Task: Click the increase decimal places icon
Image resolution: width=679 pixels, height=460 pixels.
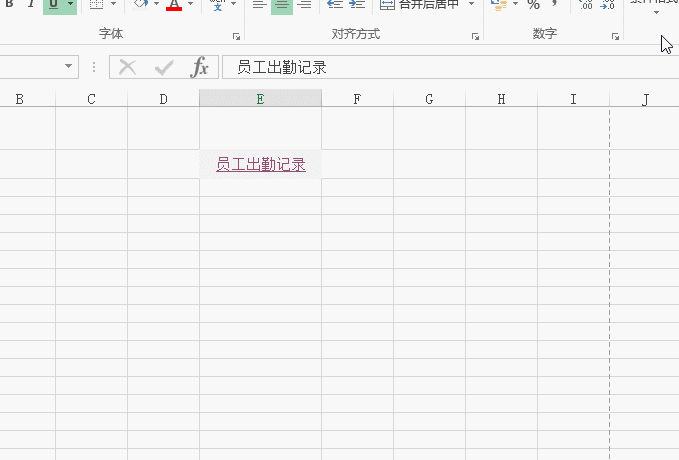Action: point(585,5)
